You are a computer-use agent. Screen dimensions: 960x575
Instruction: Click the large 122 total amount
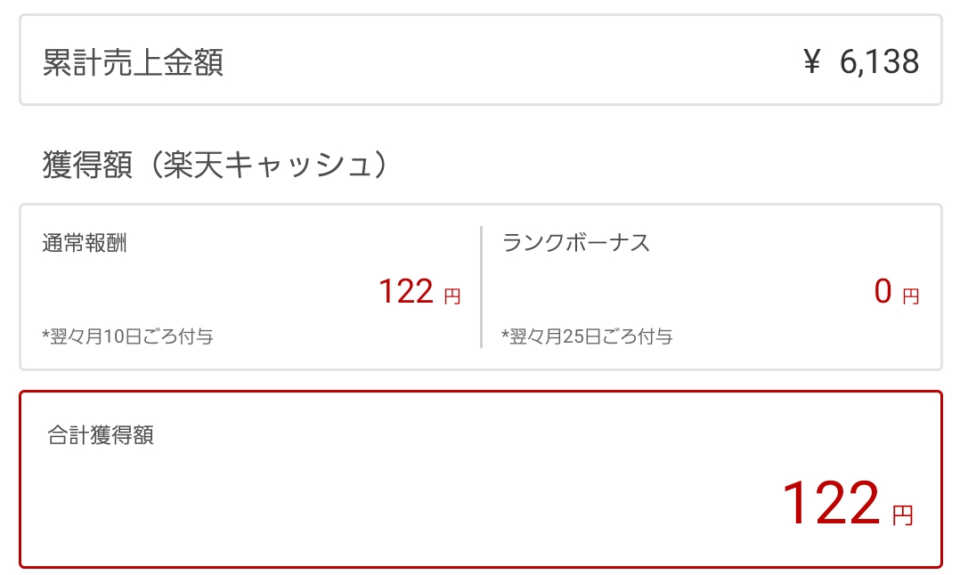click(830, 503)
